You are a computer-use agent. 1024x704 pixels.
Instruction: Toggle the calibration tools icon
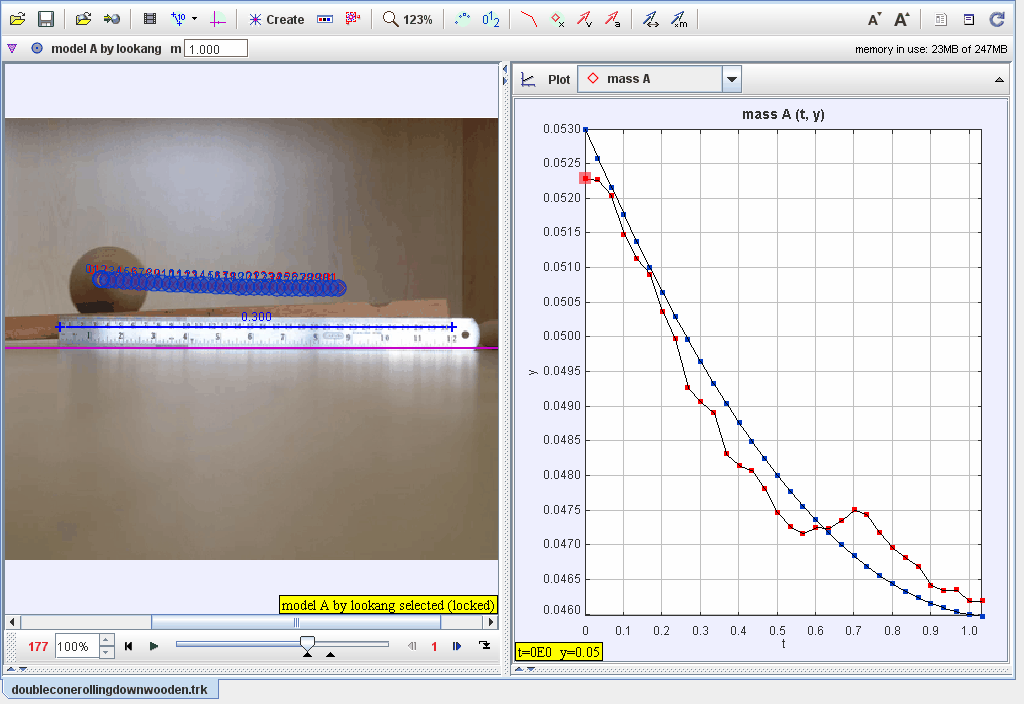(x=178, y=19)
